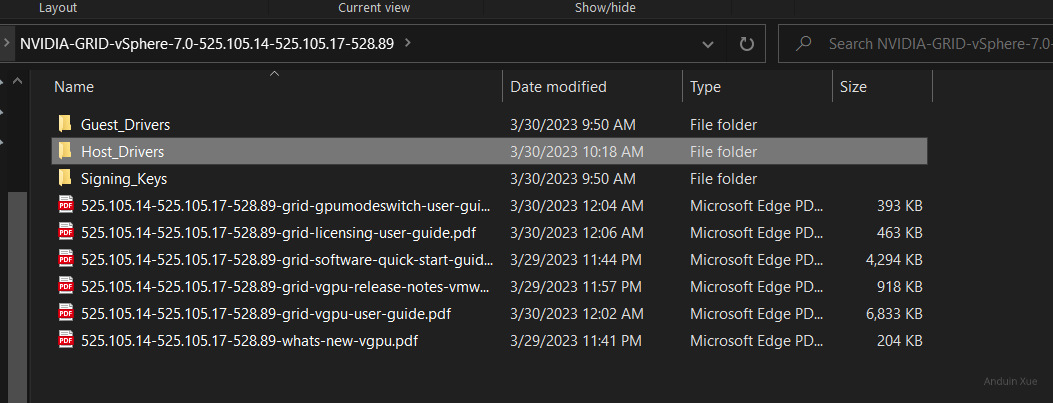
Task: Select grid-vgpu-user-guide.pdf file name
Action: pyautogui.click(x=266, y=314)
